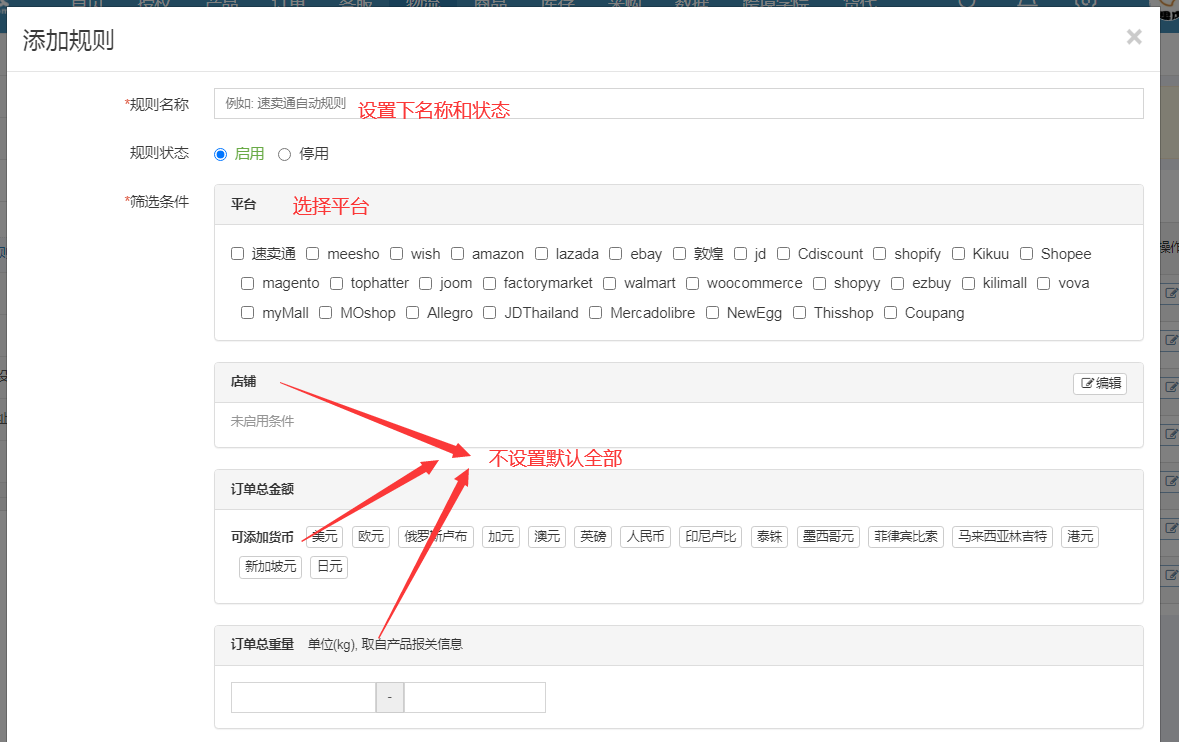Check the 速卖通 platform checkbox

pyautogui.click(x=238, y=254)
